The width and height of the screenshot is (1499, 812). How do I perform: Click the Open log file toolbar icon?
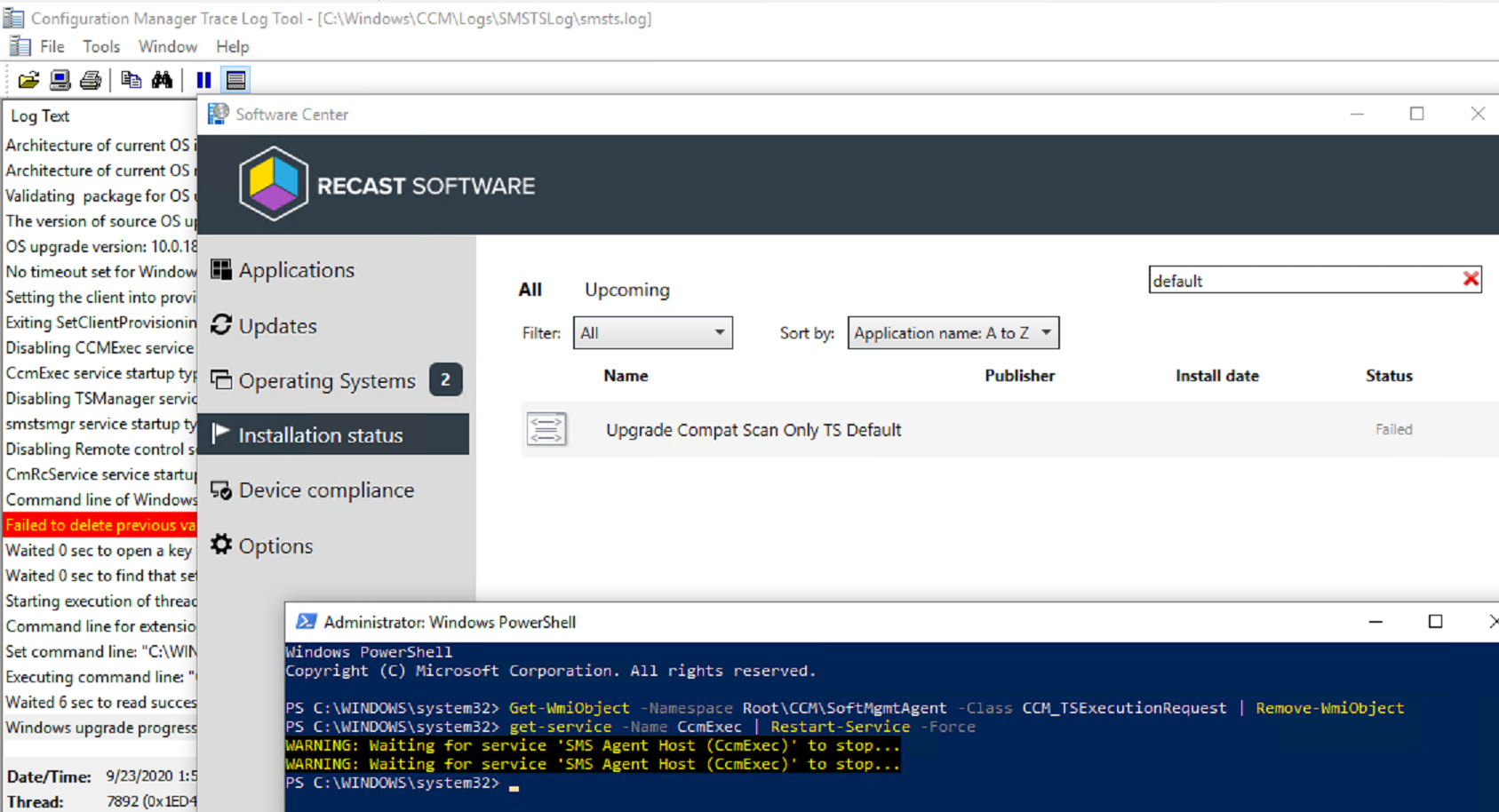tap(28, 80)
